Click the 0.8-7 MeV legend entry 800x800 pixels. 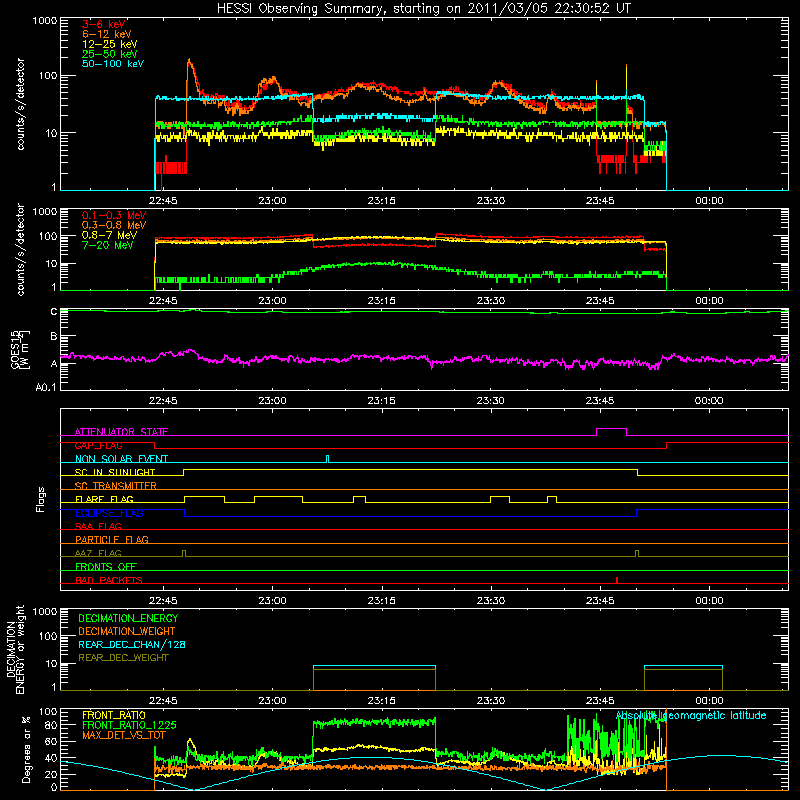pyautogui.click(x=109, y=235)
